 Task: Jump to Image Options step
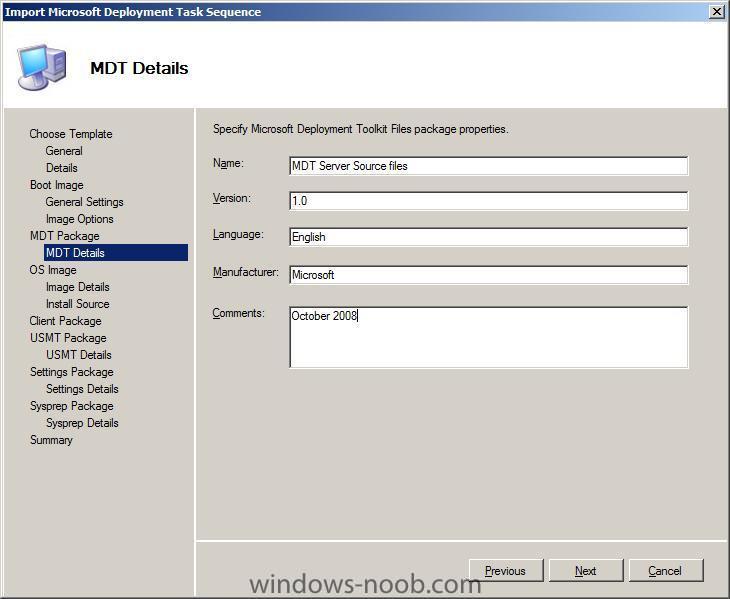[x=80, y=219]
